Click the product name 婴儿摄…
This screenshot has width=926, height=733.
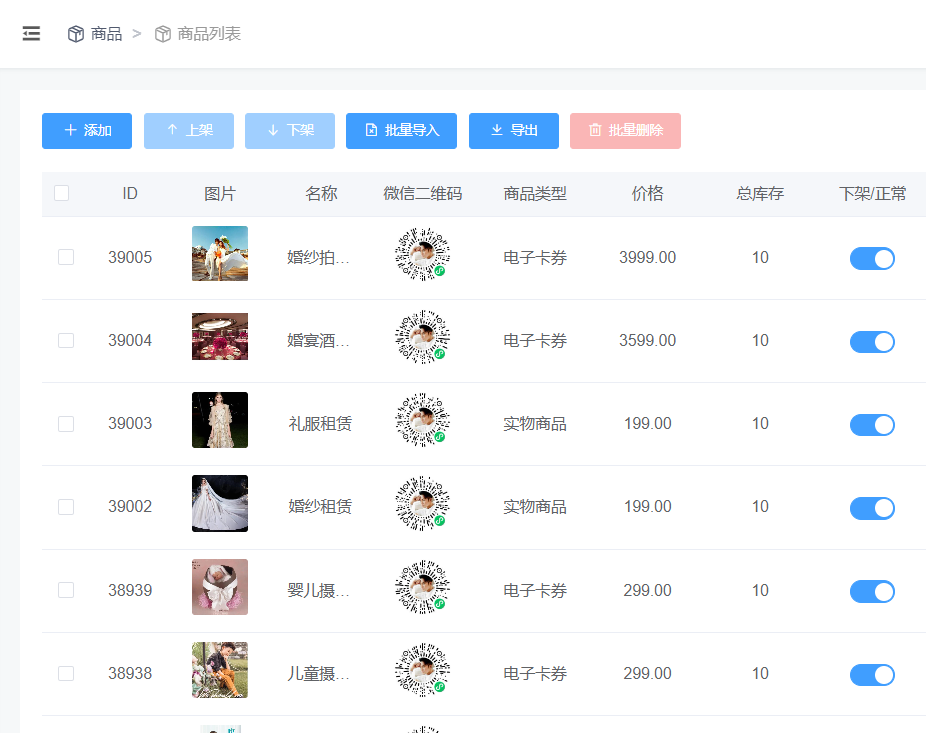click(318, 590)
